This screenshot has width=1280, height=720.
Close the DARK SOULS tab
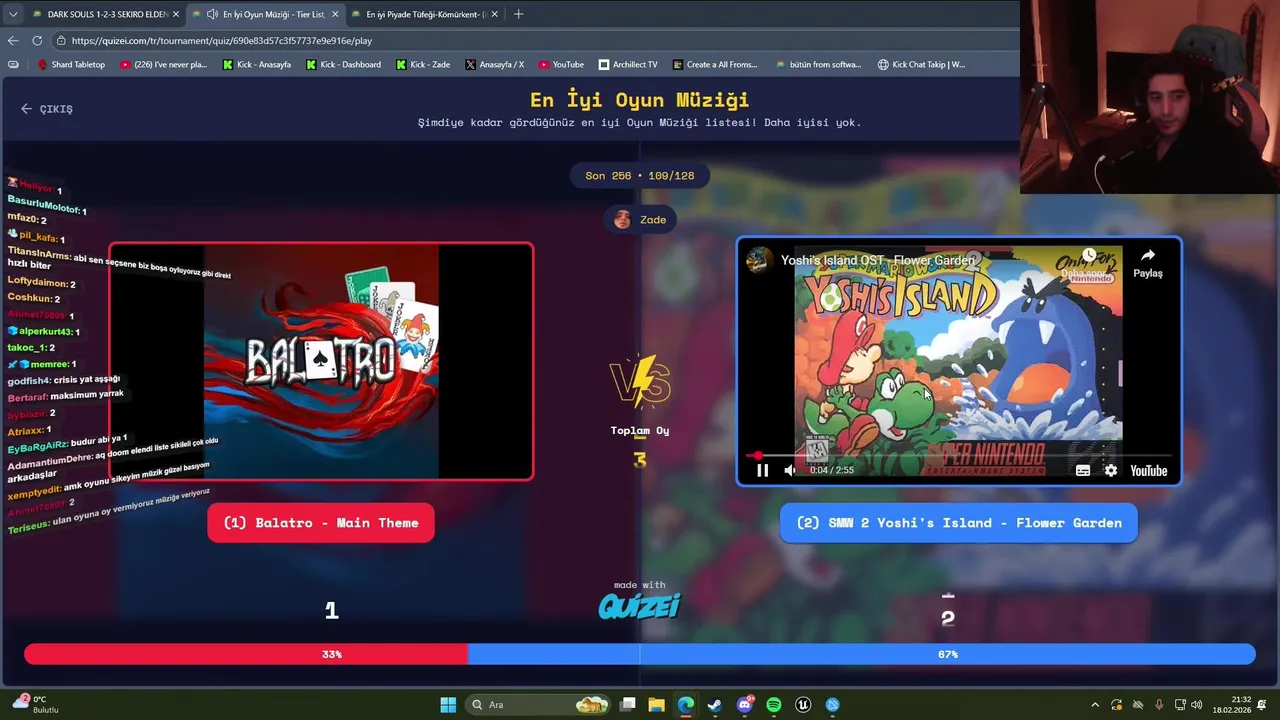click(175, 14)
